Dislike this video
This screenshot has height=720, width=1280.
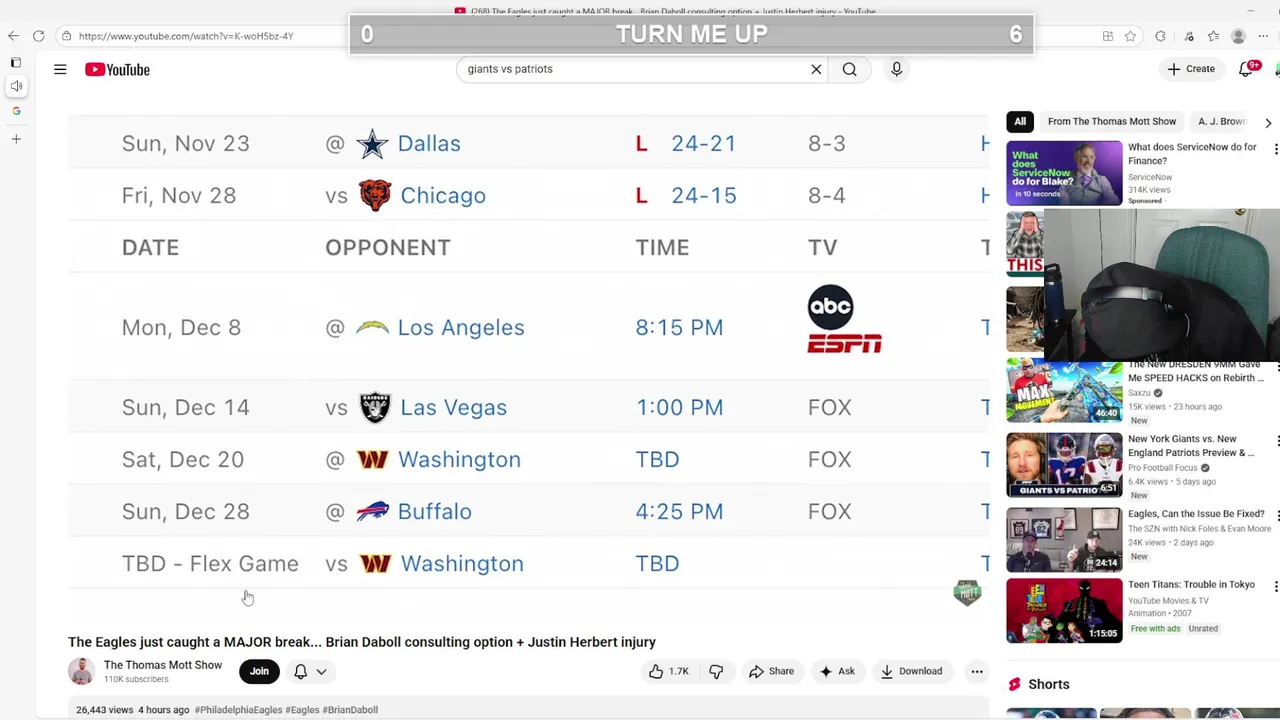point(716,671)
